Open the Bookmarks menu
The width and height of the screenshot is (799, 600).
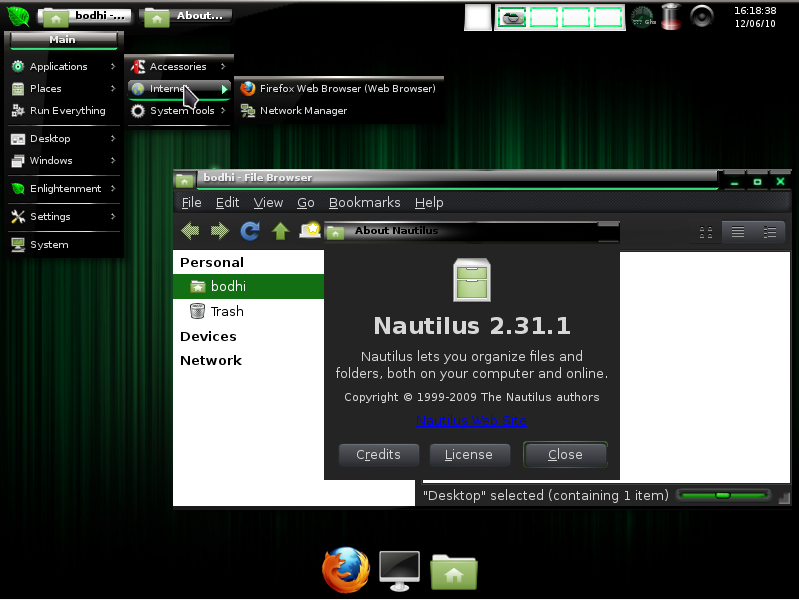[364, 202]
